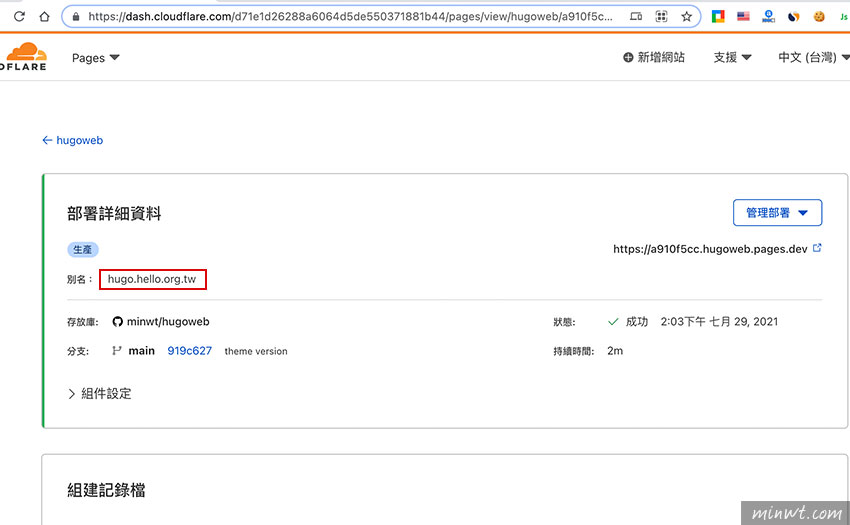Click the lock icon in the address bar
The width and height of the screenshot is (850, 525).
pos(76,17)
